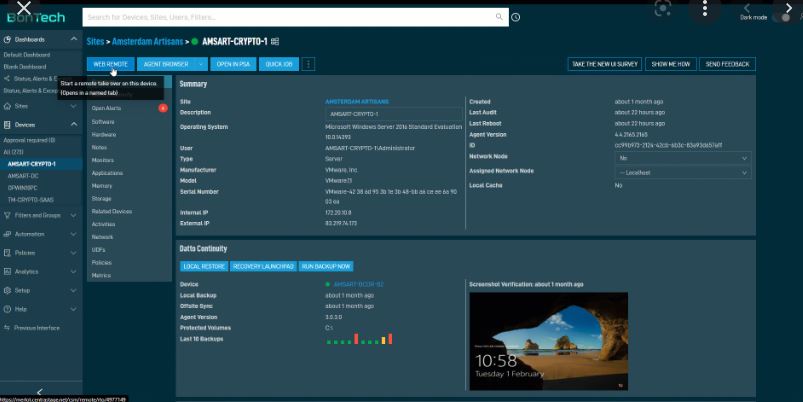This screenshot has height=402, width=803.
Task: Select Blank Dashboard in sidebar
Action: 25,67
